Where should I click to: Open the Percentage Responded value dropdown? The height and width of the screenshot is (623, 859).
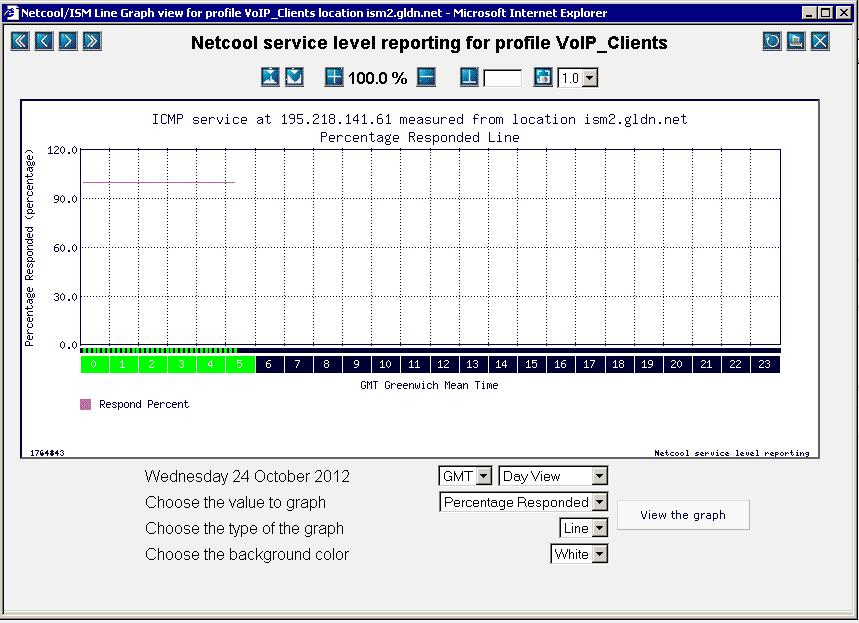tap(523, 502)
